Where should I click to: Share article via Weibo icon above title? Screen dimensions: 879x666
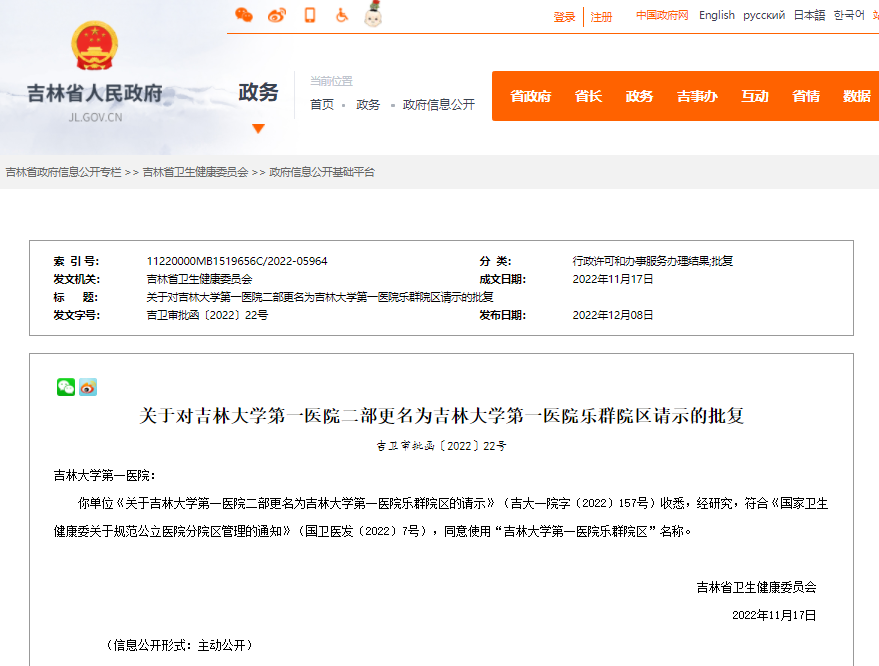[88, 387]
